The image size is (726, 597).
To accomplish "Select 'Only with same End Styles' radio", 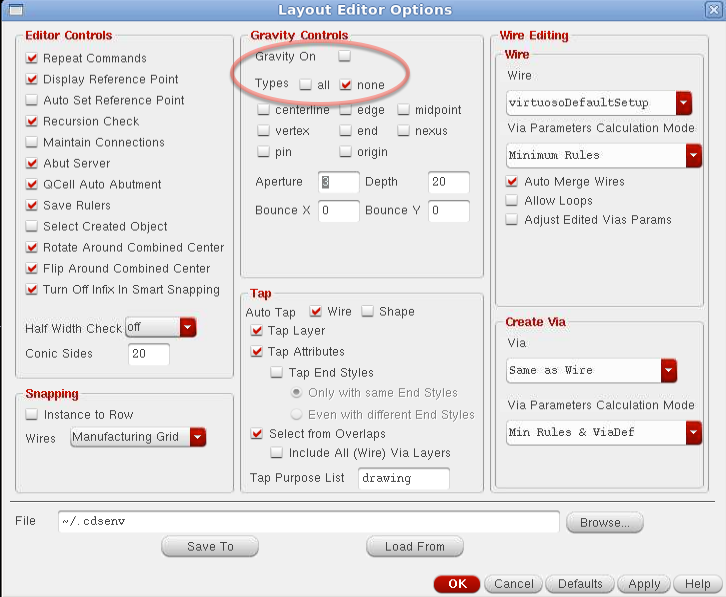I will 296,393.
